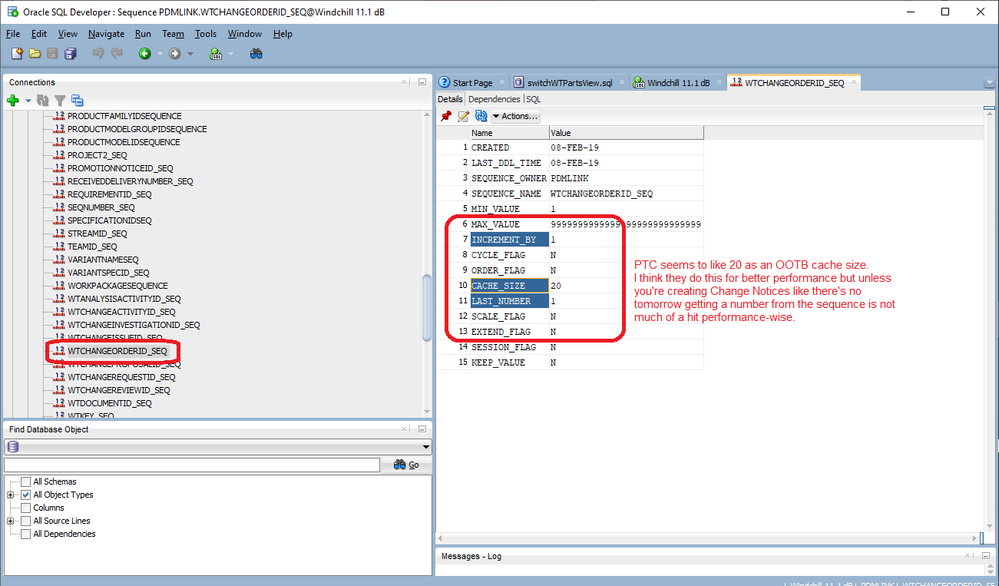This screenshot has height=586, width=999.
Task: Click the filter funnel icon in Connections panel
Action: point(60,100)
